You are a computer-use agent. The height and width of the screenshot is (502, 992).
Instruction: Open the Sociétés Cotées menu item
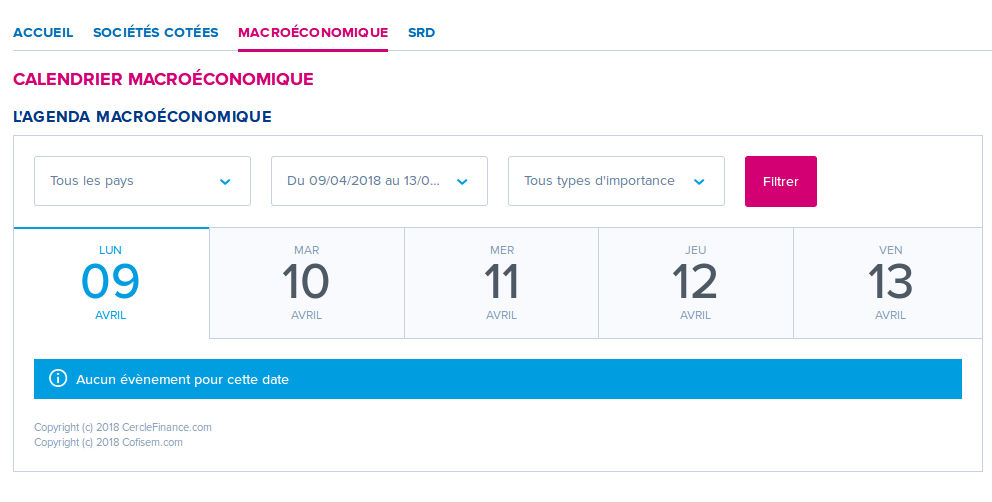click(x=155, y=32)
